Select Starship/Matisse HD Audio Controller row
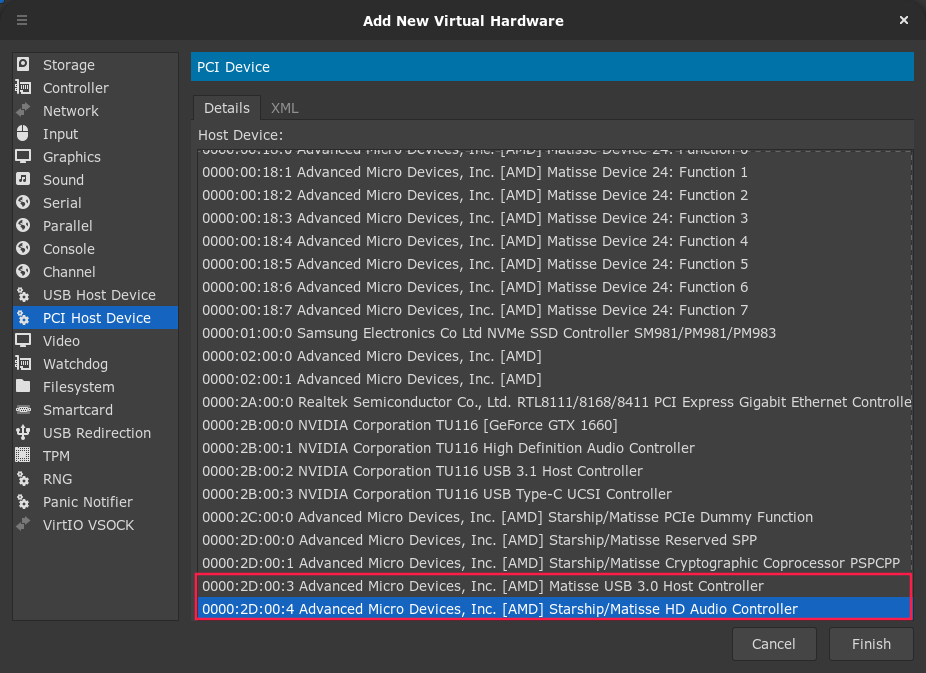 pyautogui.click(x=555, y=609)
